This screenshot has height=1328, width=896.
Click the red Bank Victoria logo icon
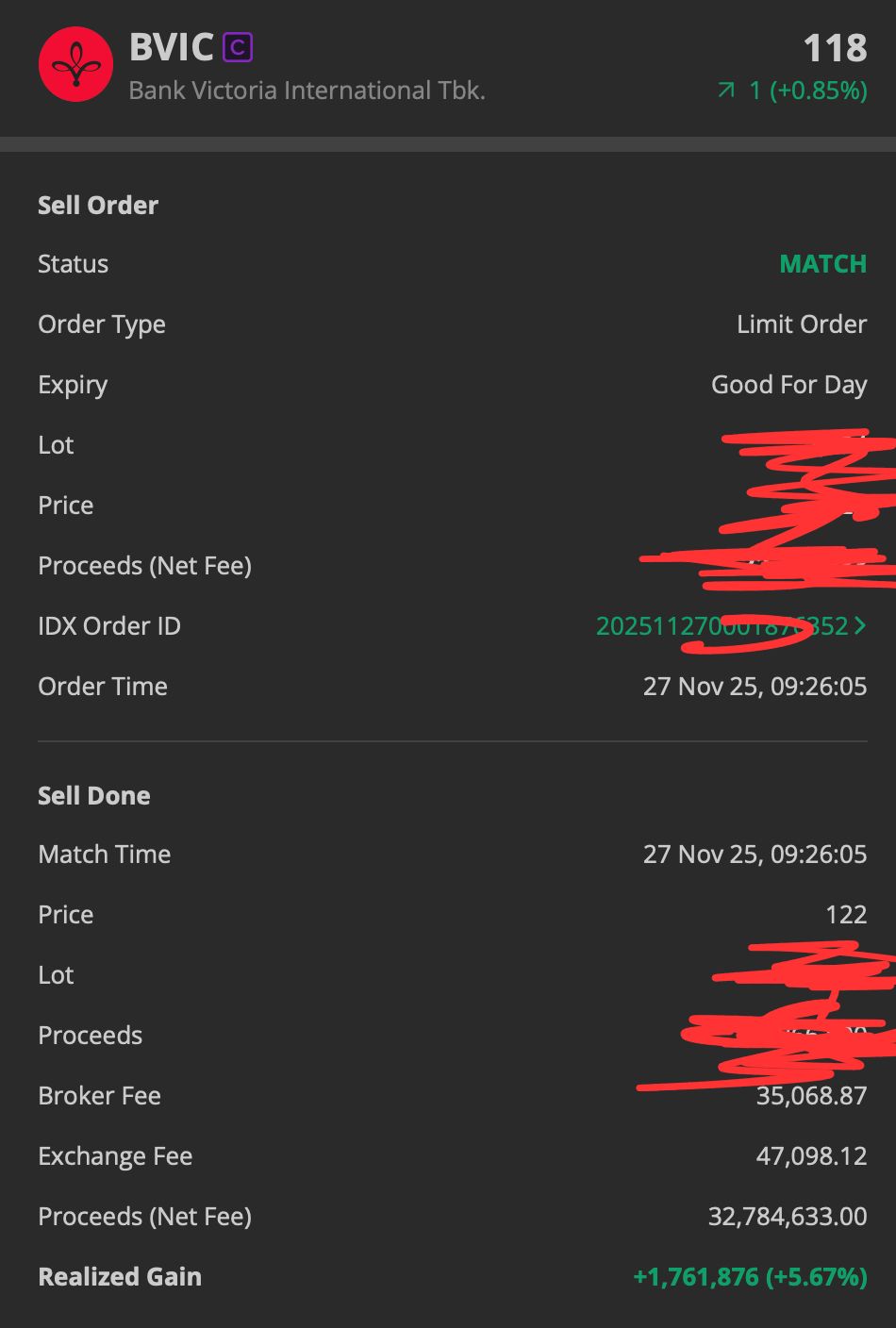point(75,64)
